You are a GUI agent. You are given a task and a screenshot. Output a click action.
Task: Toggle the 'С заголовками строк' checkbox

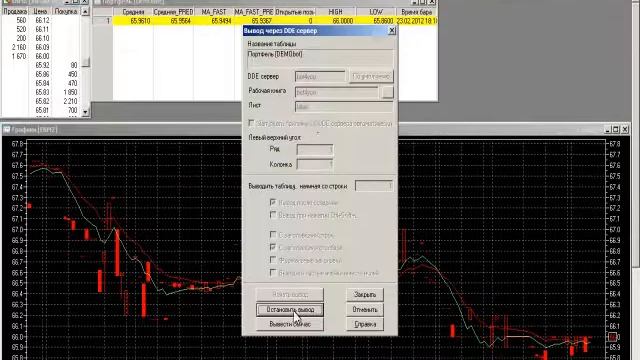pyautogui.click(x=273, y=234)
